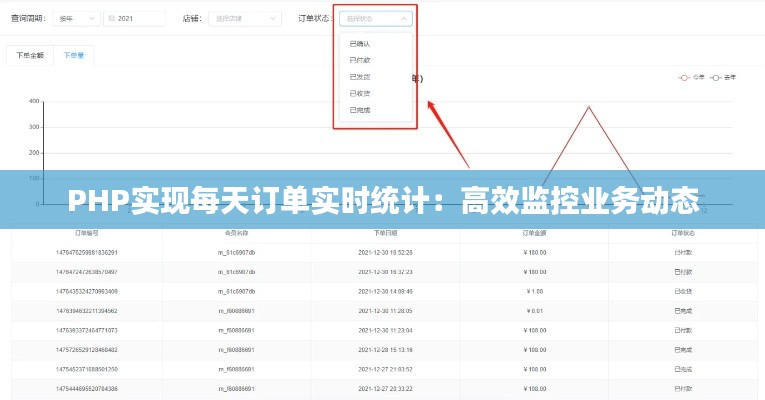Image resolution: width=765 pixels, height=400 pixels.
Task: Toggle the 今年 red legend series
Action: point(691,78)
